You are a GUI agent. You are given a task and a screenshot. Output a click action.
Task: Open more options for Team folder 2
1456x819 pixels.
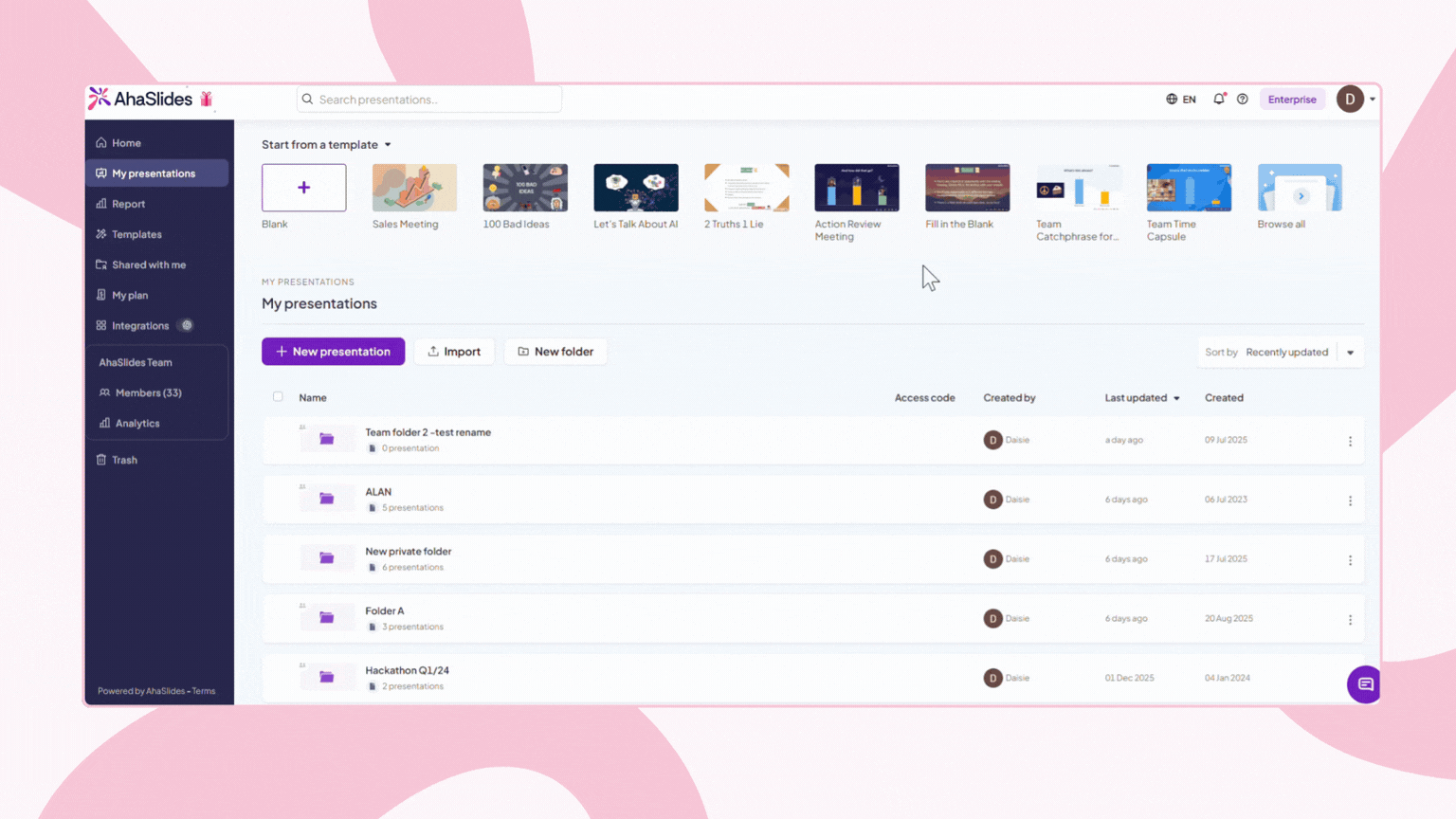(1350, 441)
